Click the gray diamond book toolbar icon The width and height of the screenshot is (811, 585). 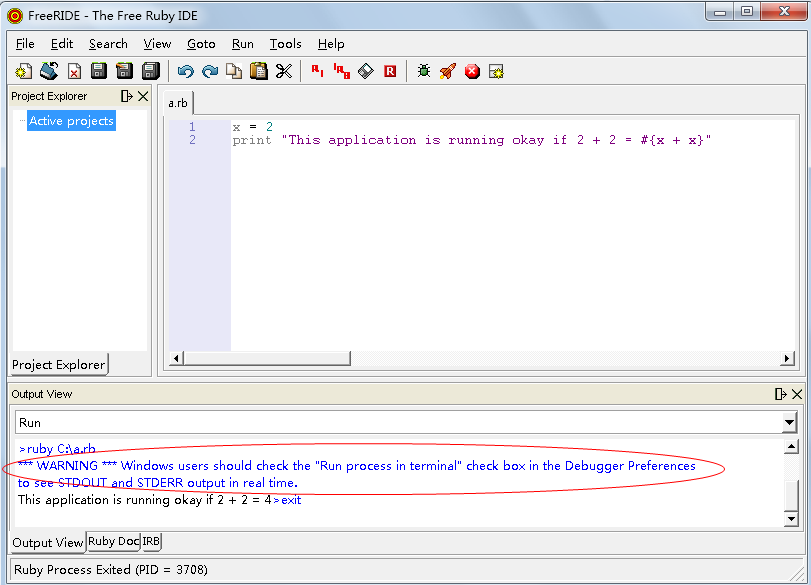pos(366,71)
